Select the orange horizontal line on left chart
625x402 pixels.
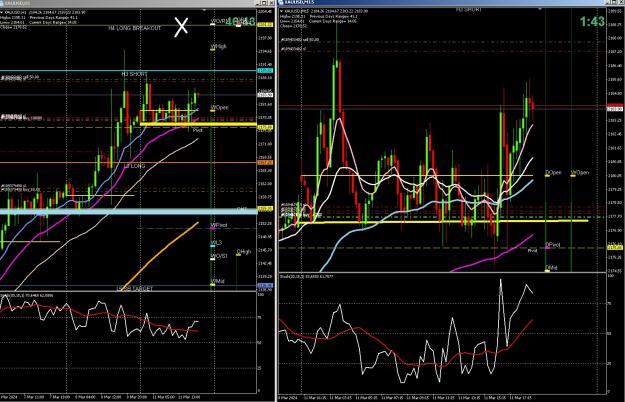point(128,163)
